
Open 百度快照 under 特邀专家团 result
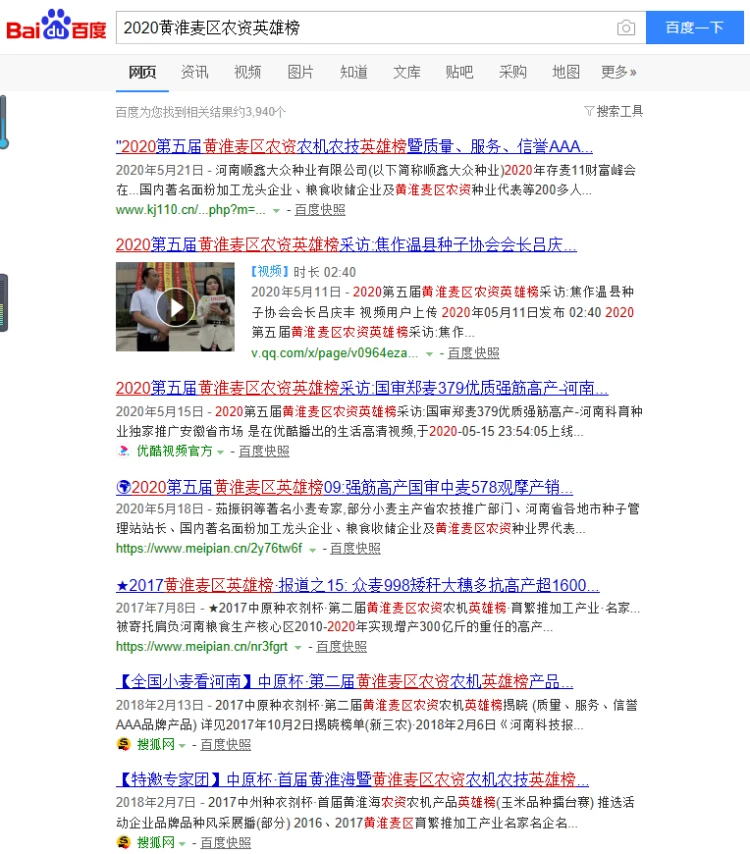pyautogui.click(x=225, y=843)
